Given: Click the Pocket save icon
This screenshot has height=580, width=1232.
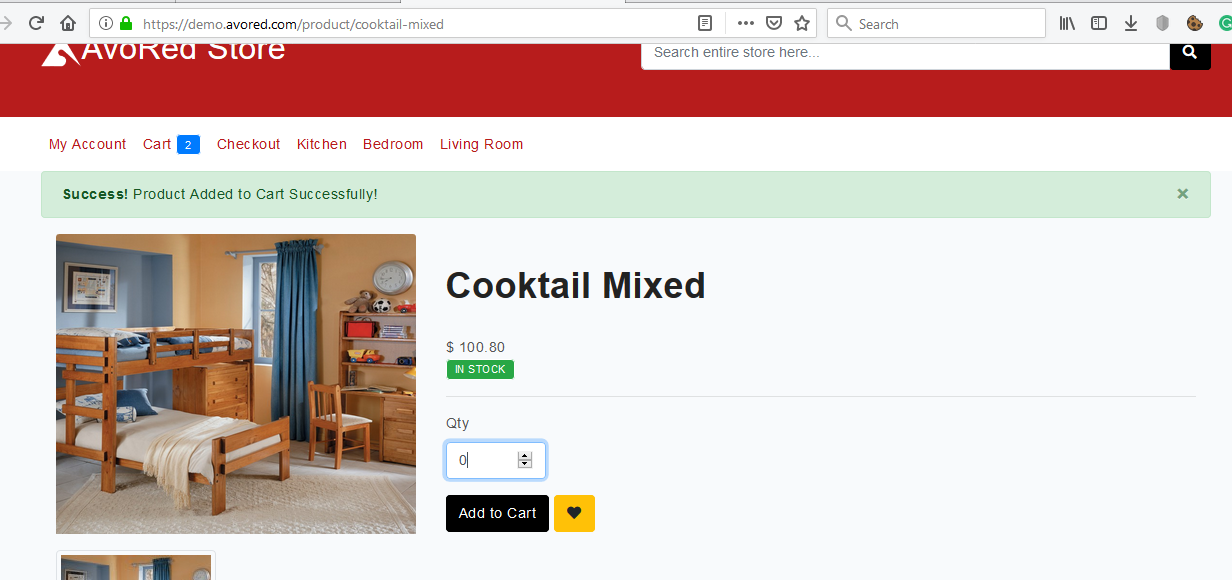Looking at the screenshot, I should (772, 23).
